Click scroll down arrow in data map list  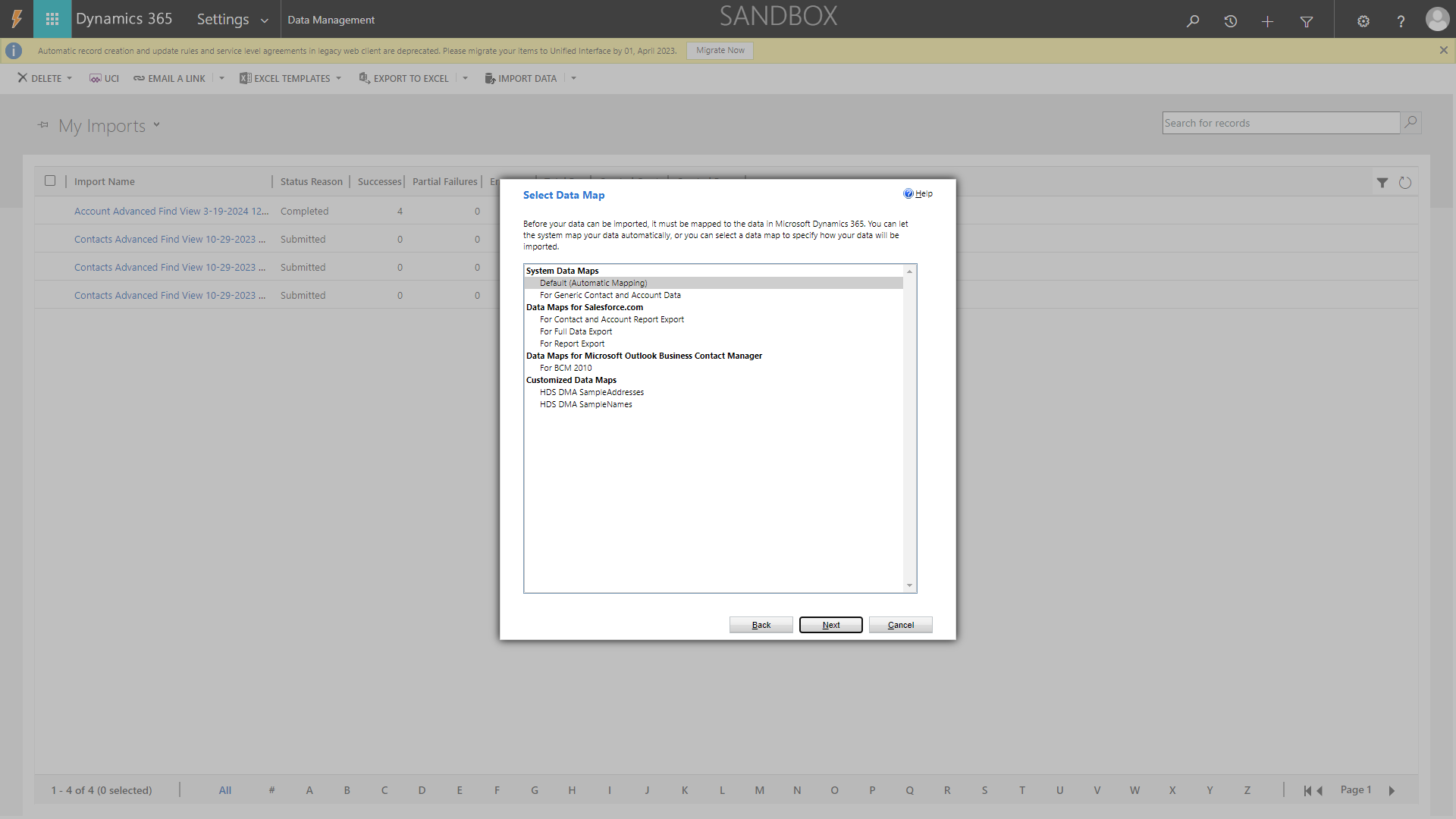(910, 585)
